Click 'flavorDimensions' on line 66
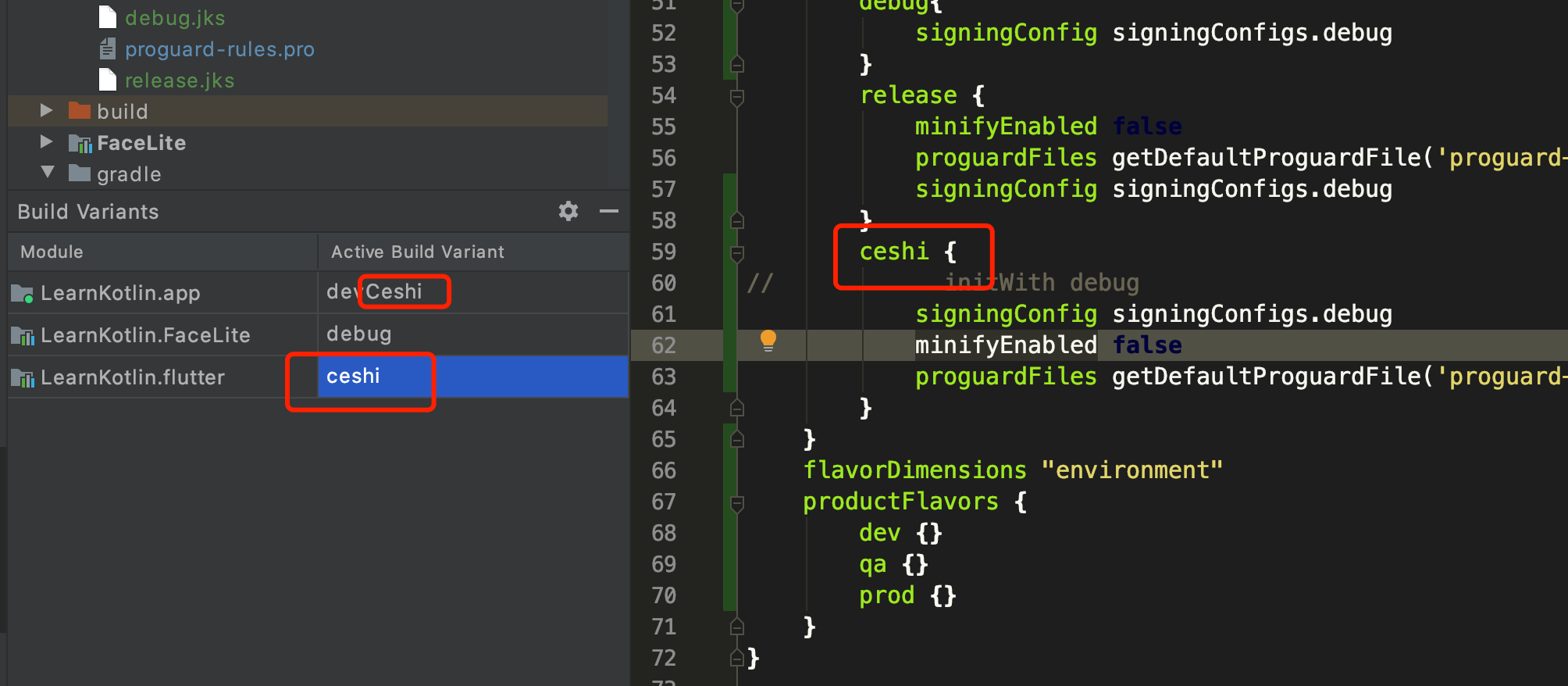1568x686 pixels. (x=915, y=470)
